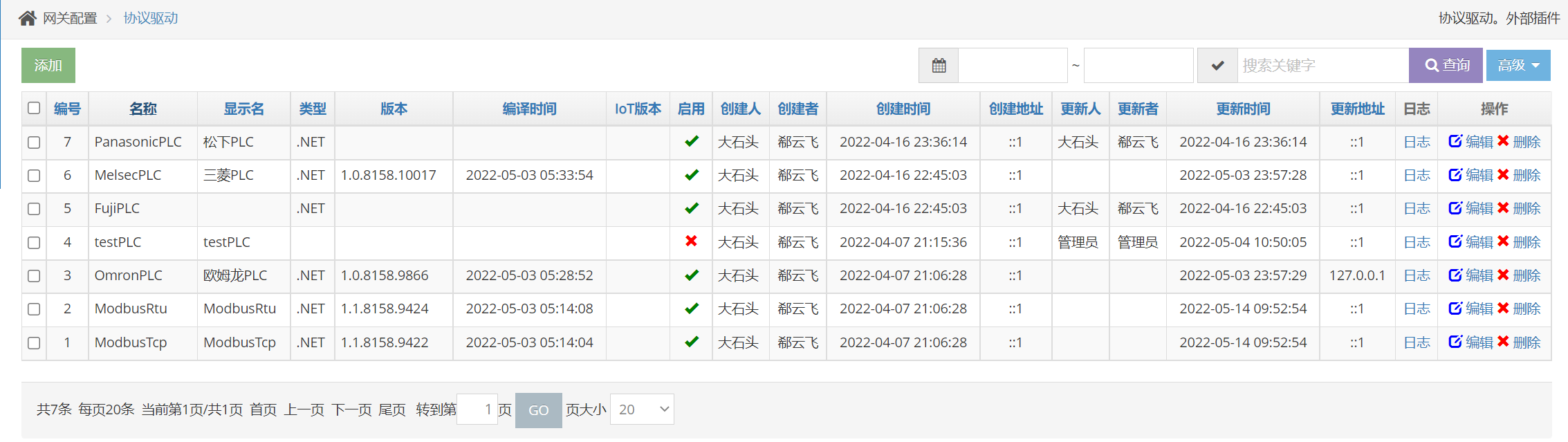Expand the 高级 advanced dropdown
Image resolution: width=1568 pixels, height=442 pixels.
(1518, 66)
